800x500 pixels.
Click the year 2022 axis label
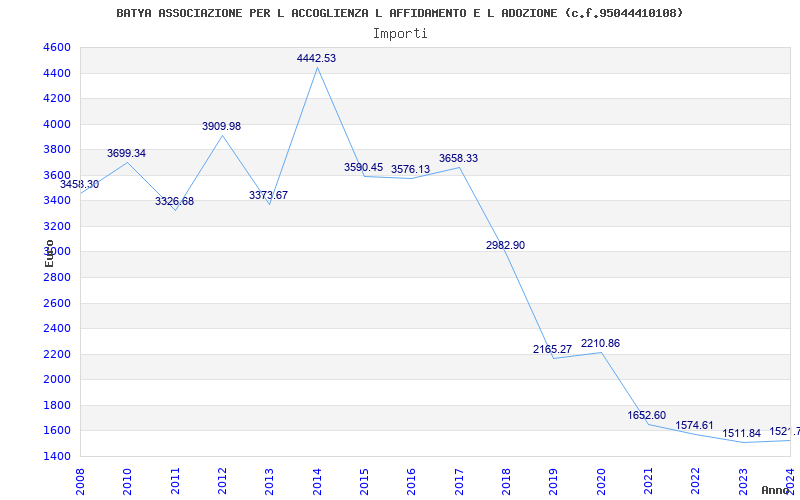(x=696, y=482)
